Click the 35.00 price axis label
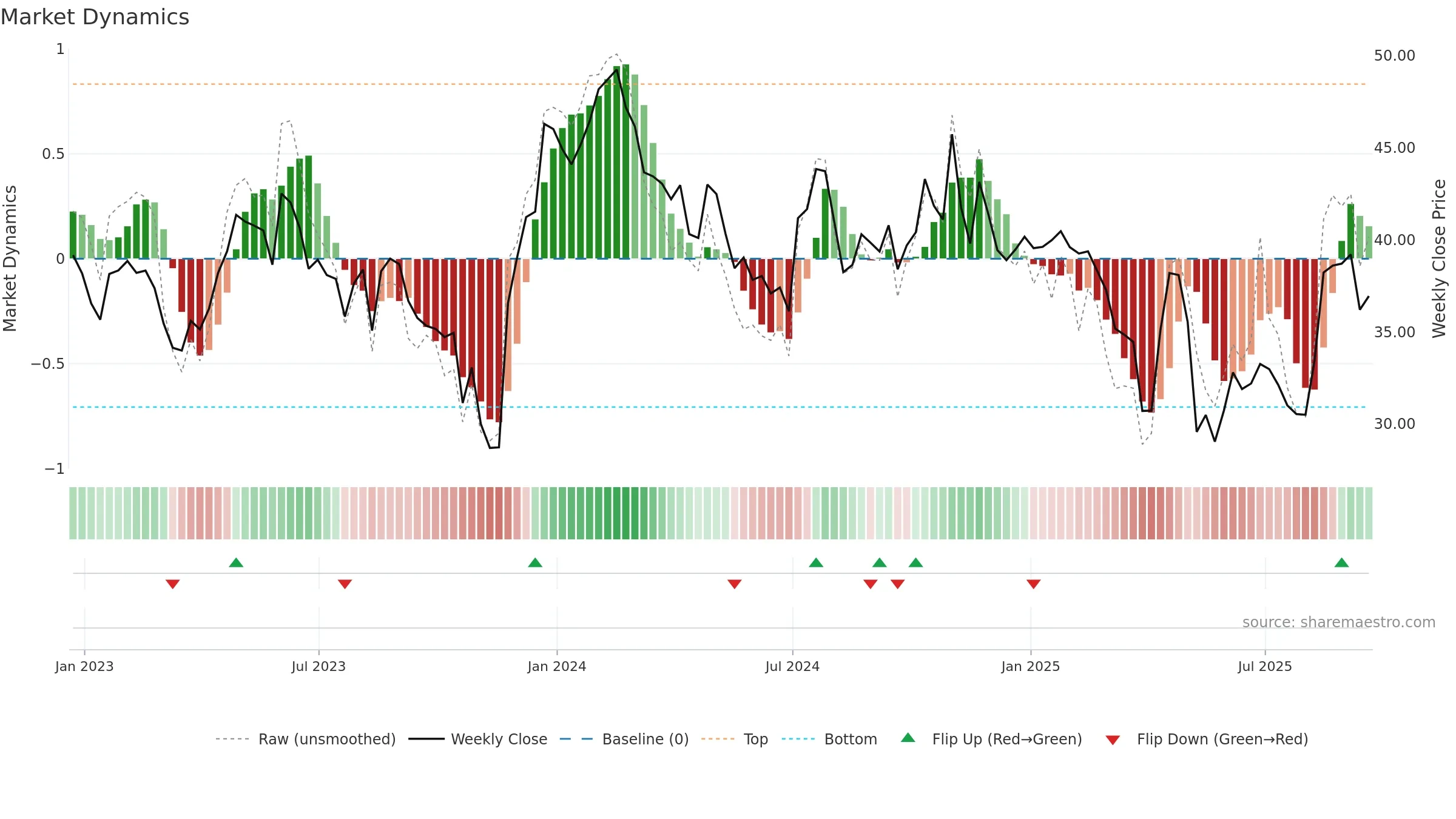 pyautogui.click(x=1395, y=332)
